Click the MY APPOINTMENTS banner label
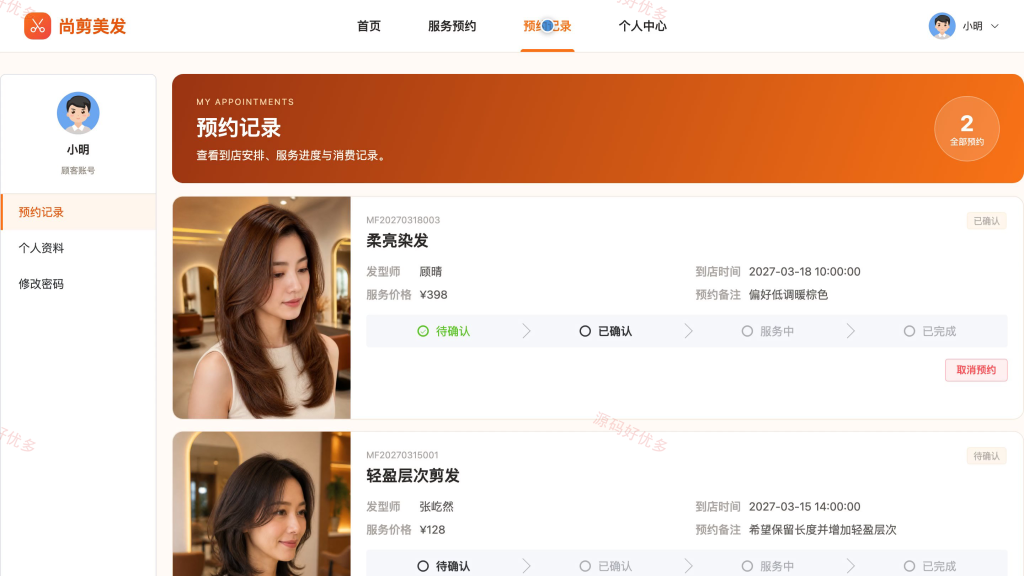1024x576 pixels. pyautogui.click(x=245, y=102)
